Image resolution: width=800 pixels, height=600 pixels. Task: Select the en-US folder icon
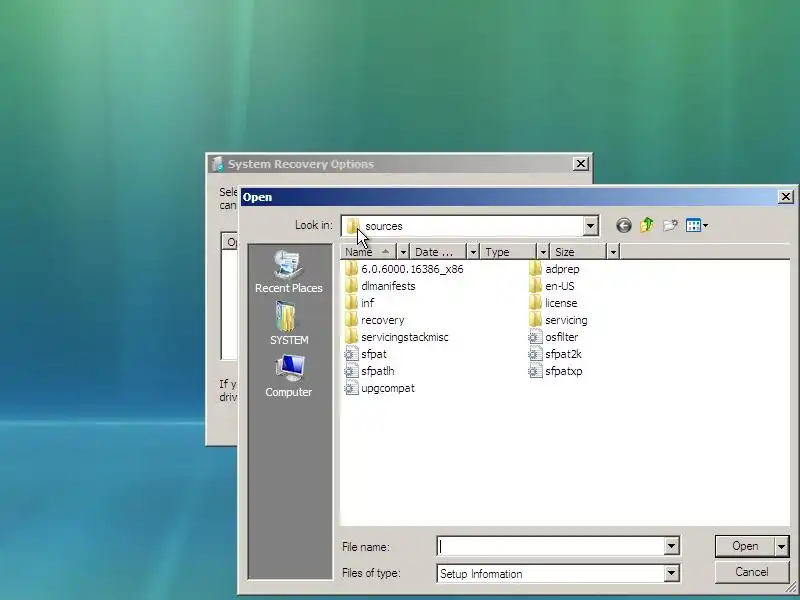coord(535,286)
